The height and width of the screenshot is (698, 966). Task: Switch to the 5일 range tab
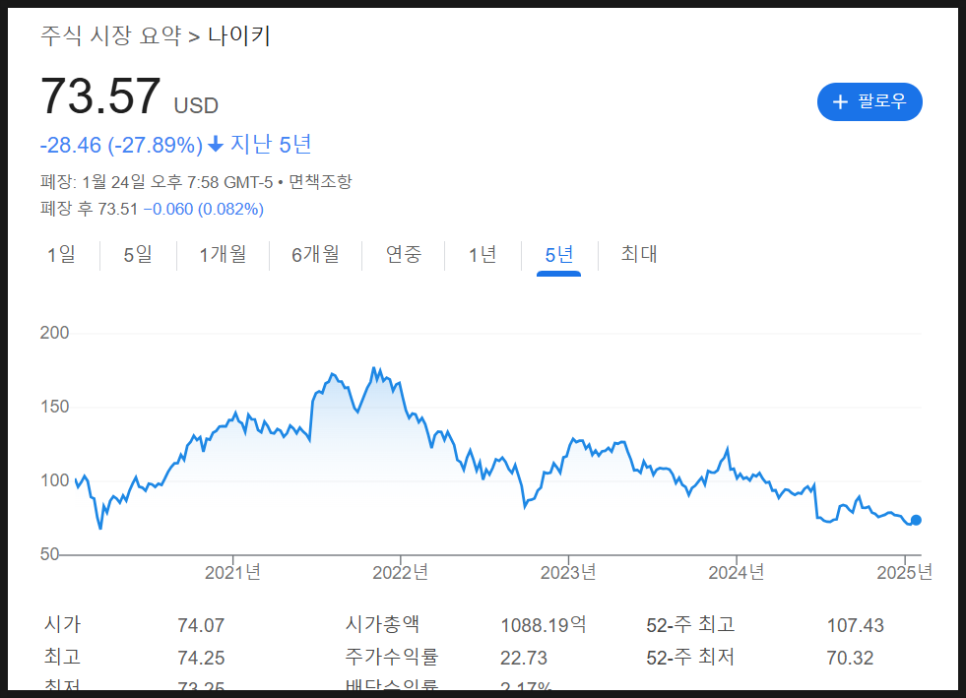(x=138, y=254)
